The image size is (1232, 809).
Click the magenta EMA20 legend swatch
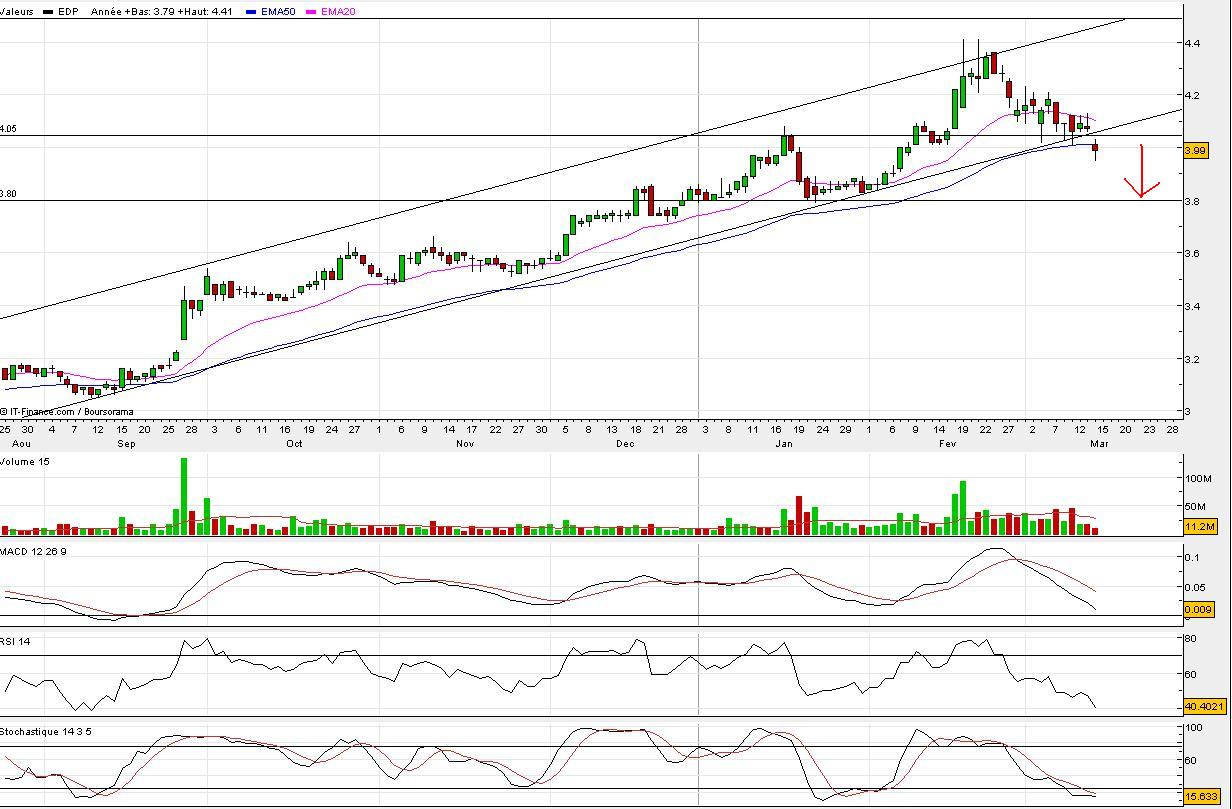(311, 11)
